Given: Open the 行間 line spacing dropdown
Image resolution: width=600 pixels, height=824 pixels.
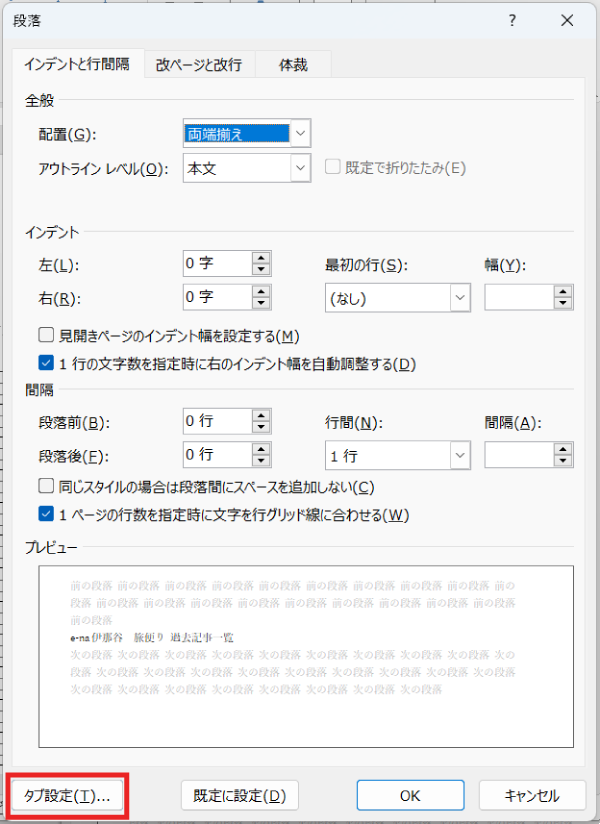Looking at the screenshot, I should coord(460,456).
